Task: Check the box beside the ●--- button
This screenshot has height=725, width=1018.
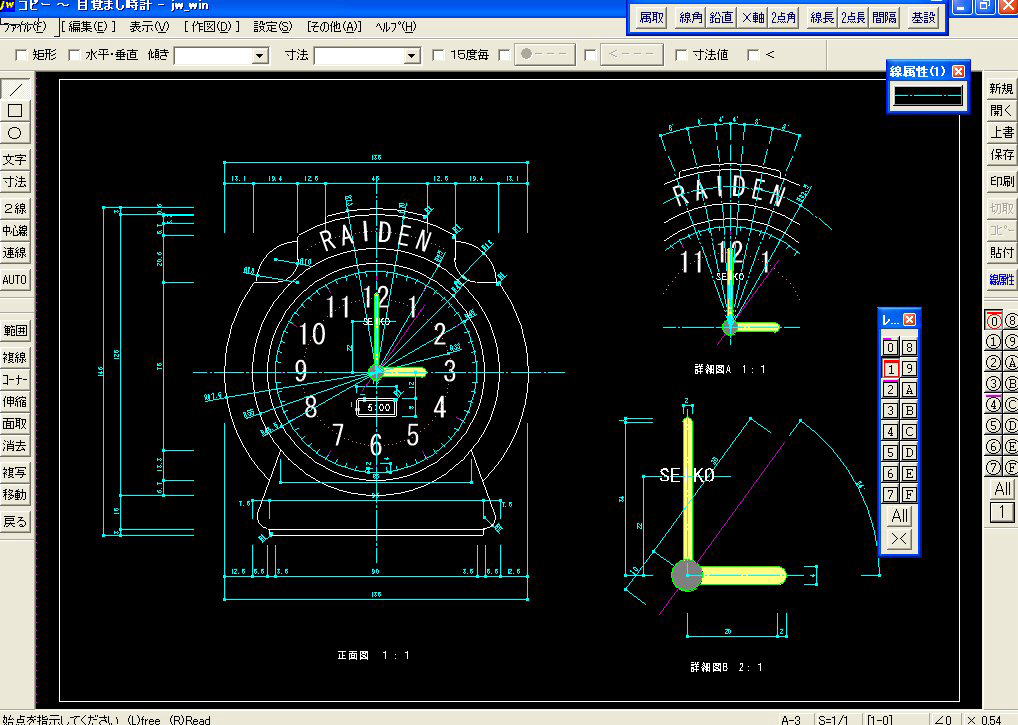Action: [x=504, y=55]
